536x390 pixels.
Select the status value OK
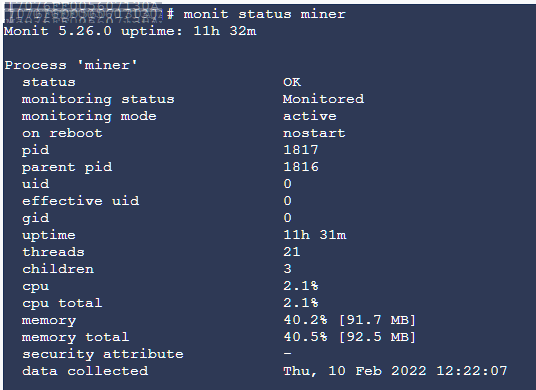[292, 82]
